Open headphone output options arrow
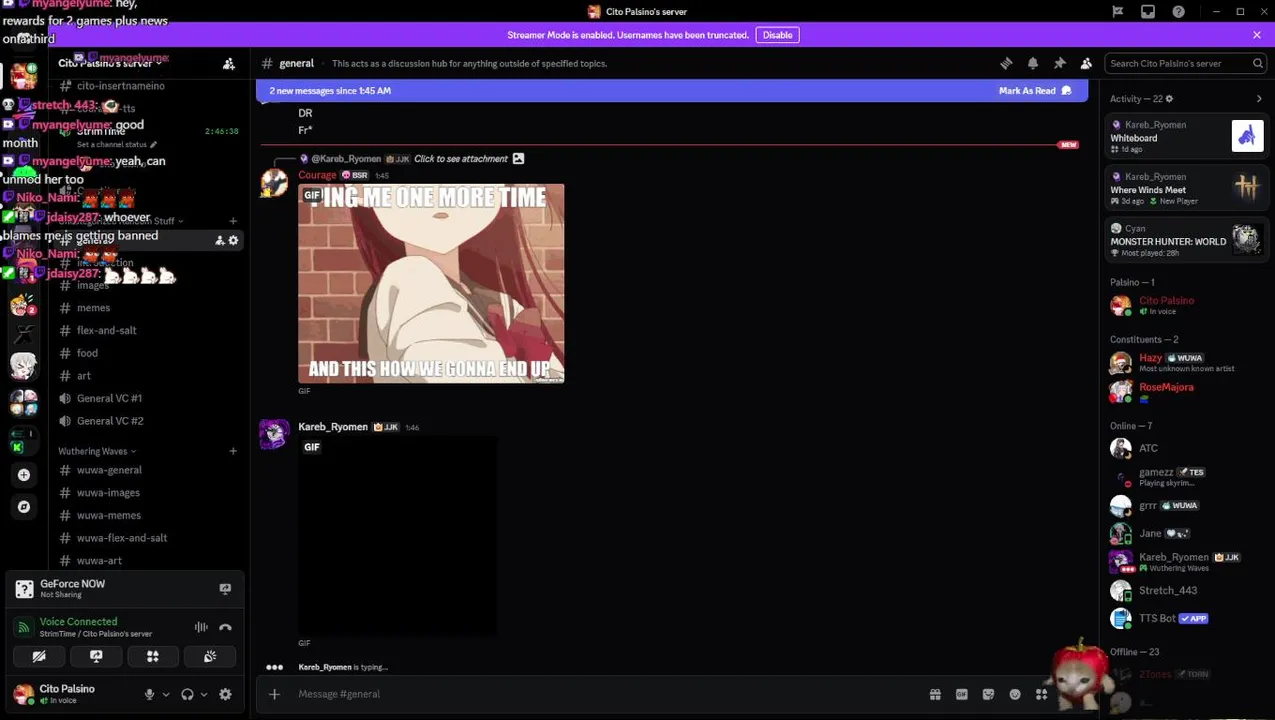The height and width of the screenshot is (720, 1275). [204, 694]
